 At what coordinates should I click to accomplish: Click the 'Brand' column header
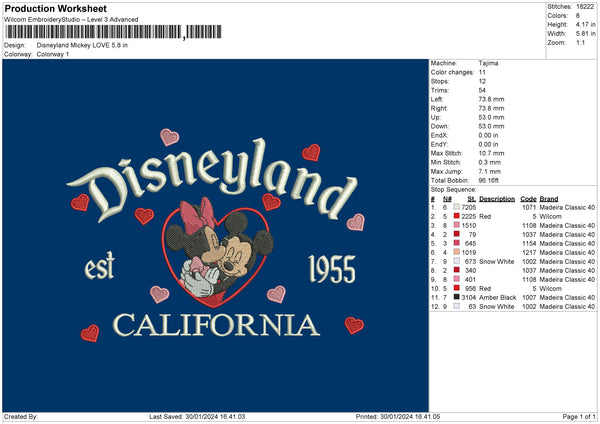[549, 199]
